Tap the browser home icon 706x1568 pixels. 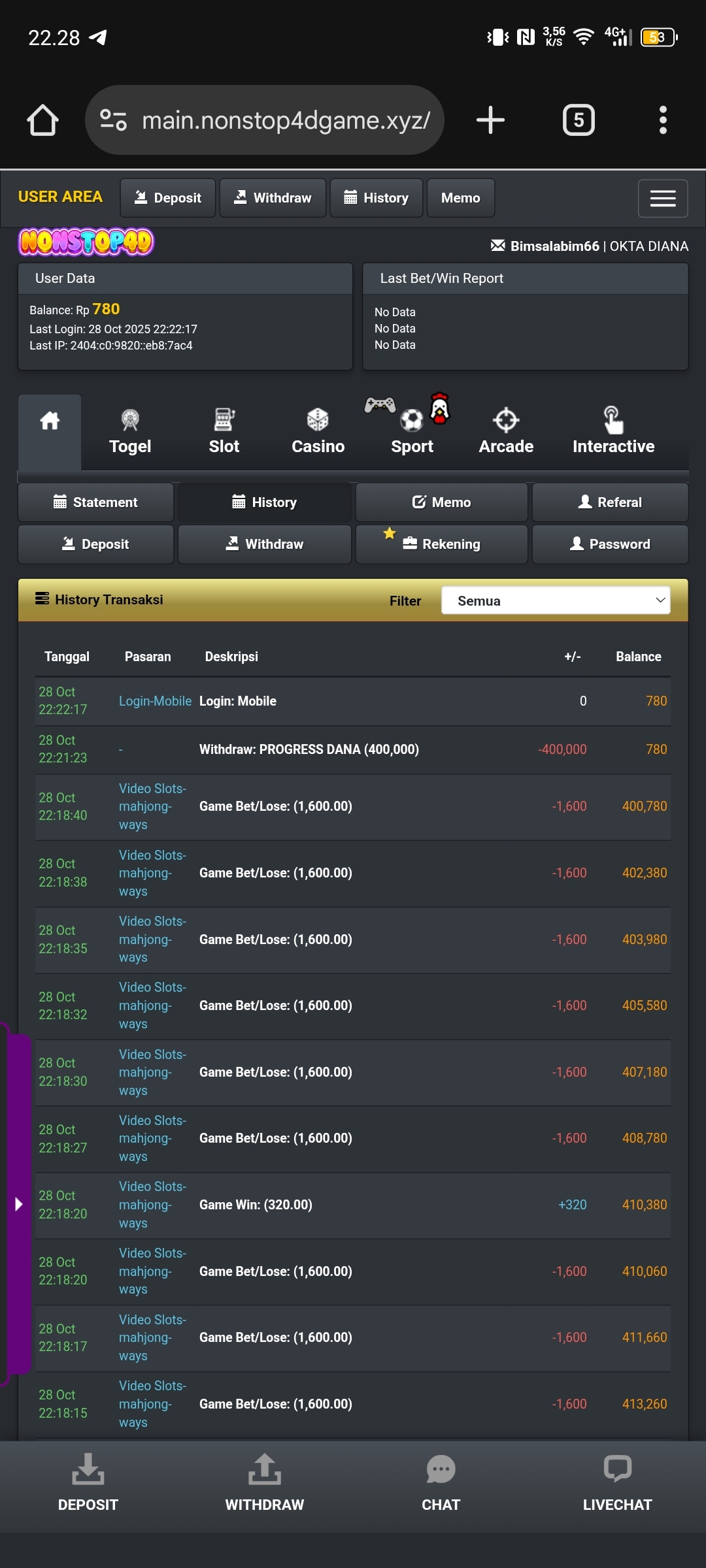(42, 120)
